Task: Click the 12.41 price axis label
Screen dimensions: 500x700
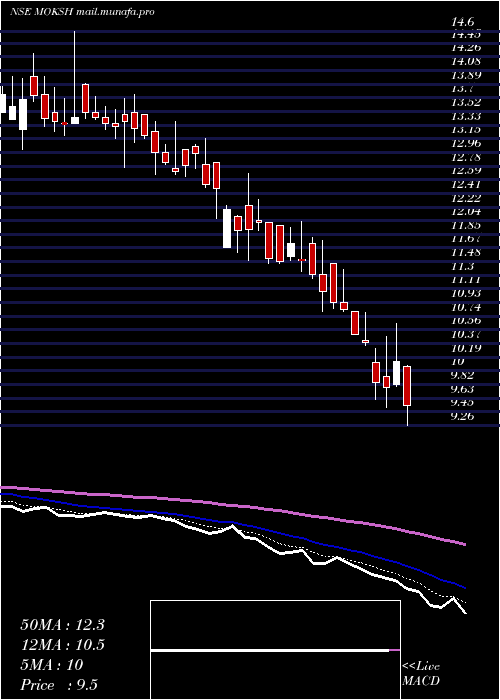Action: coord(466,184)
